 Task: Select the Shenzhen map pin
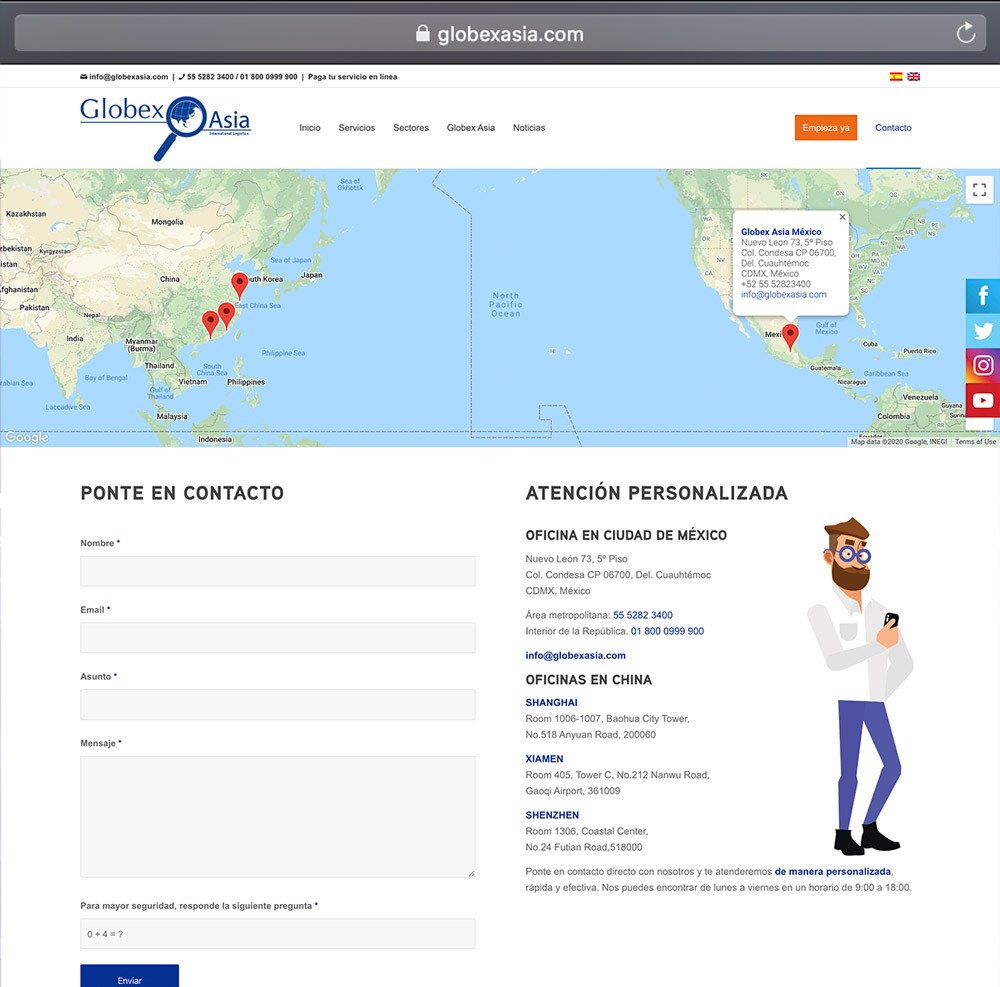click(x=210, y=324)
